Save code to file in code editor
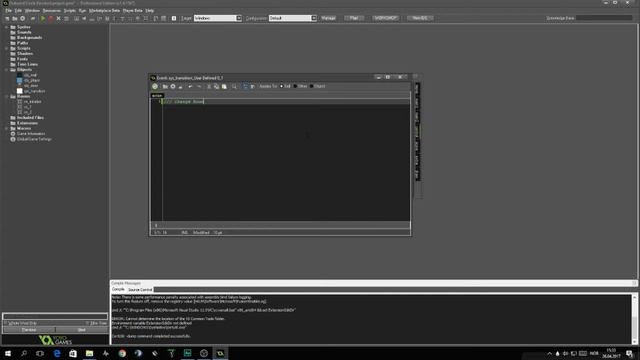640x360 pixels. point(173,87)
